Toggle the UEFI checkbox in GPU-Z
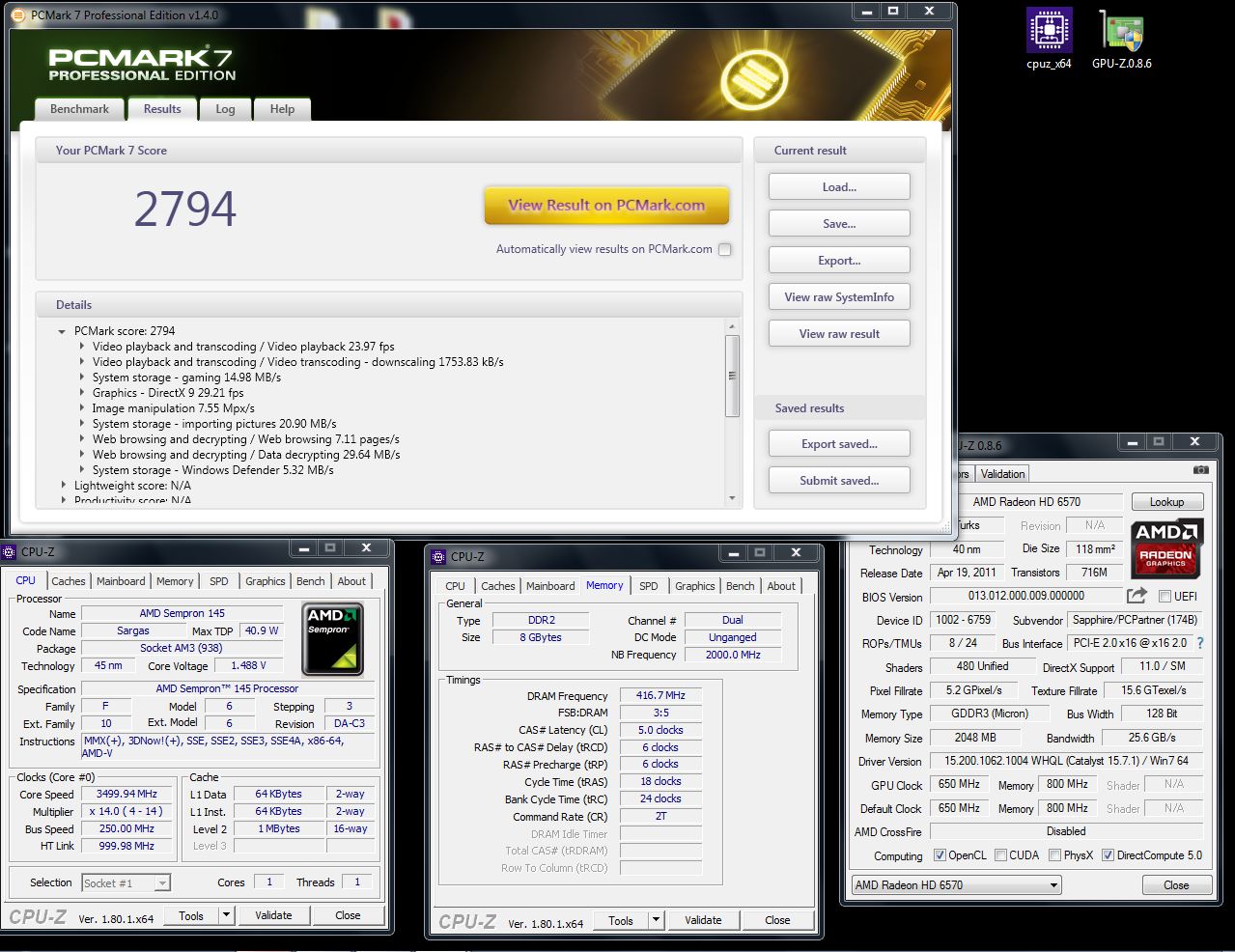1235x952 pixels. tap(1165, 597)
